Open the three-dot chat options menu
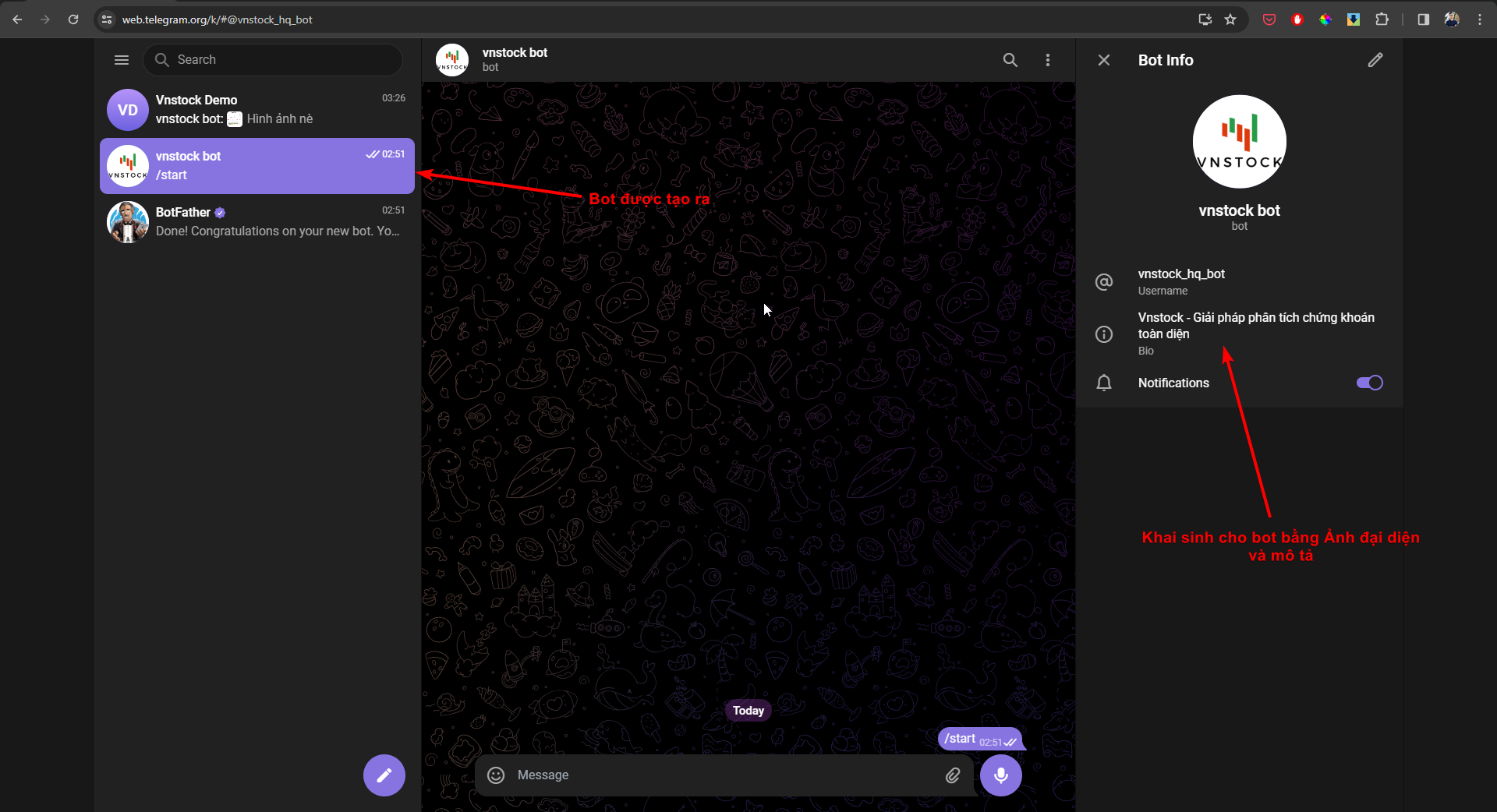The image size is (1497, 812). point(1047,60)
